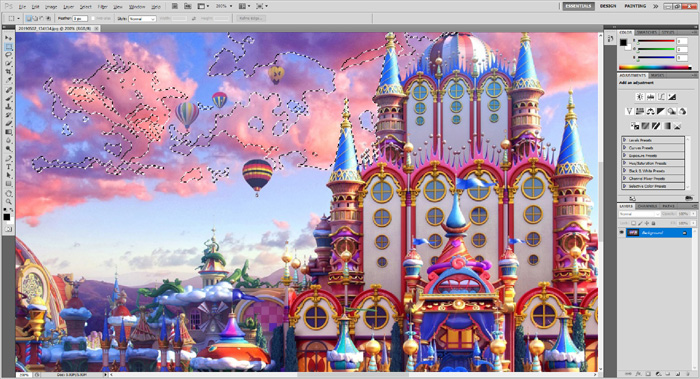Select the Blur tool
The height and width of the screenshot is (379, 700).
click(8, 141)
